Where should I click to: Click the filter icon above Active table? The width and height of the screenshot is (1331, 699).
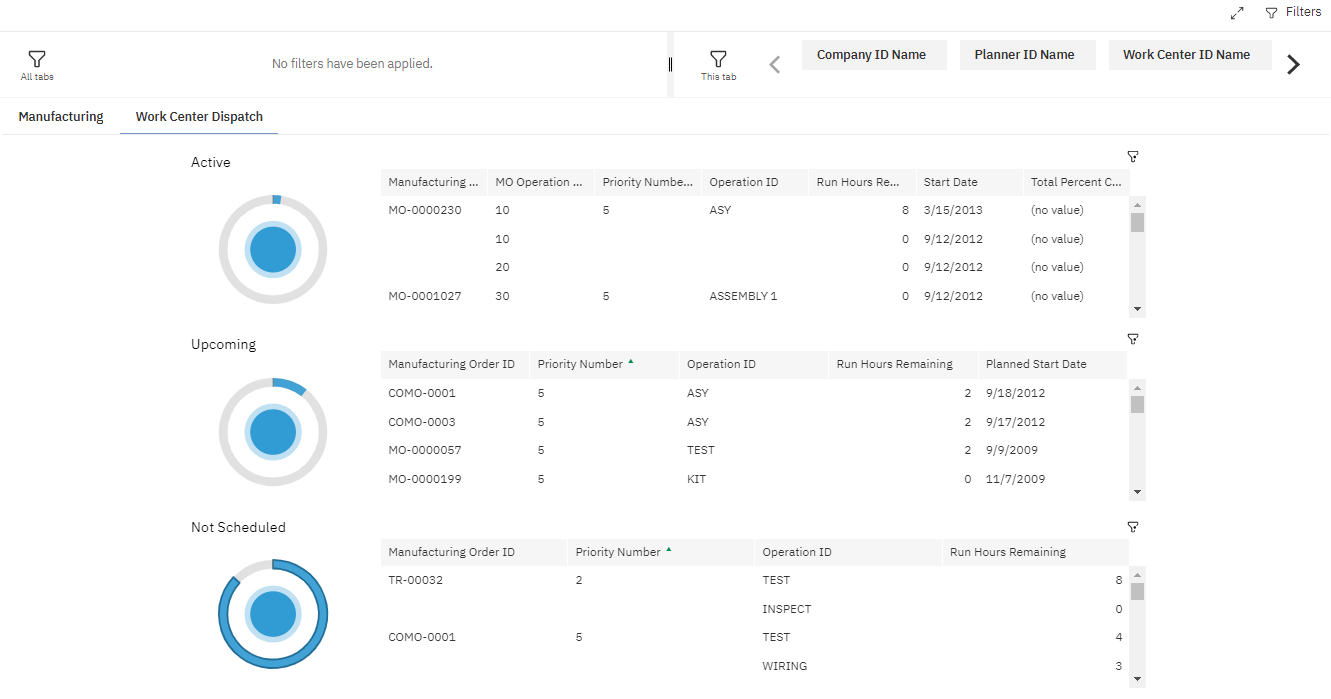point(1133,157)
